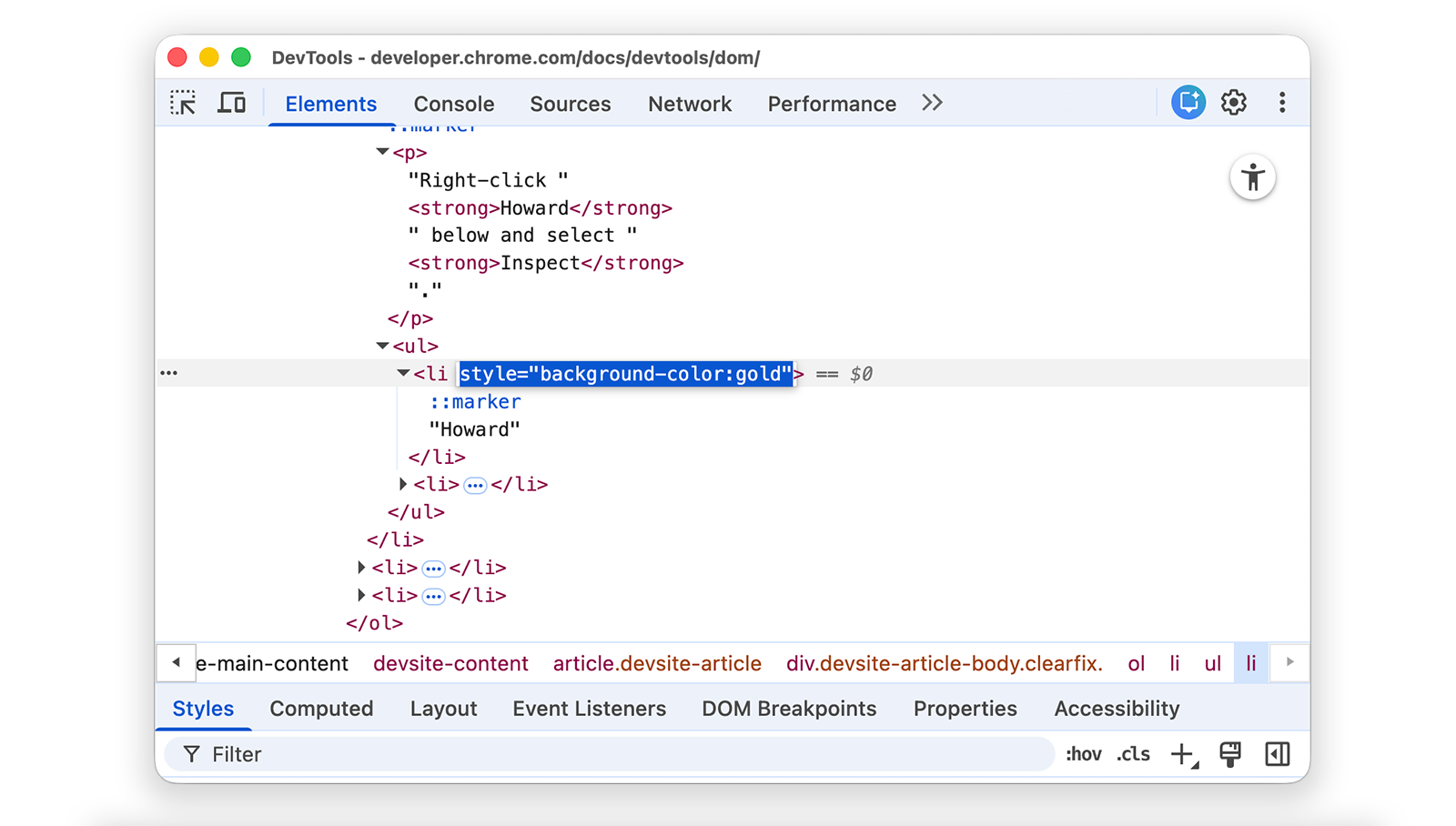Open the style rendering brush icon
The width and height of the screenshot is (1456, 826).
tap(1231, 754)
